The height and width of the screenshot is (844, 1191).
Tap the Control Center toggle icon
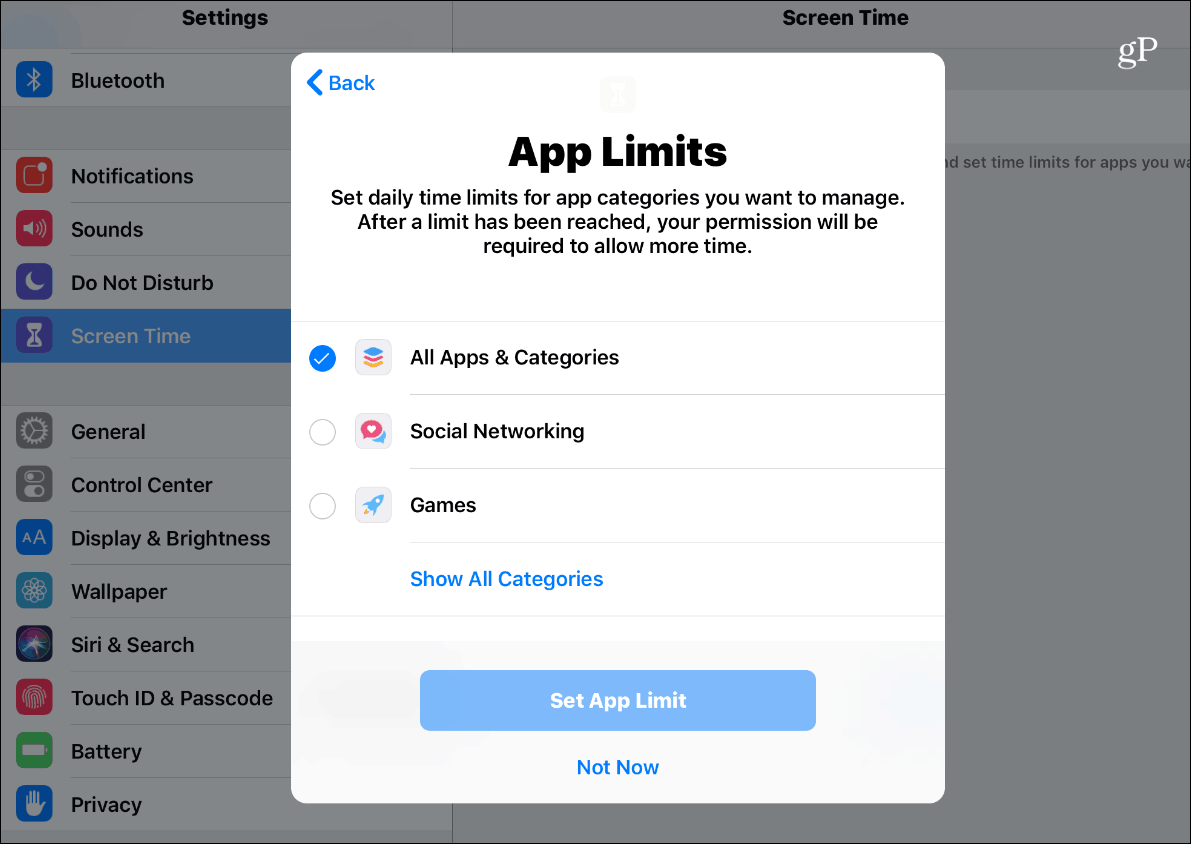click(34, 484)
